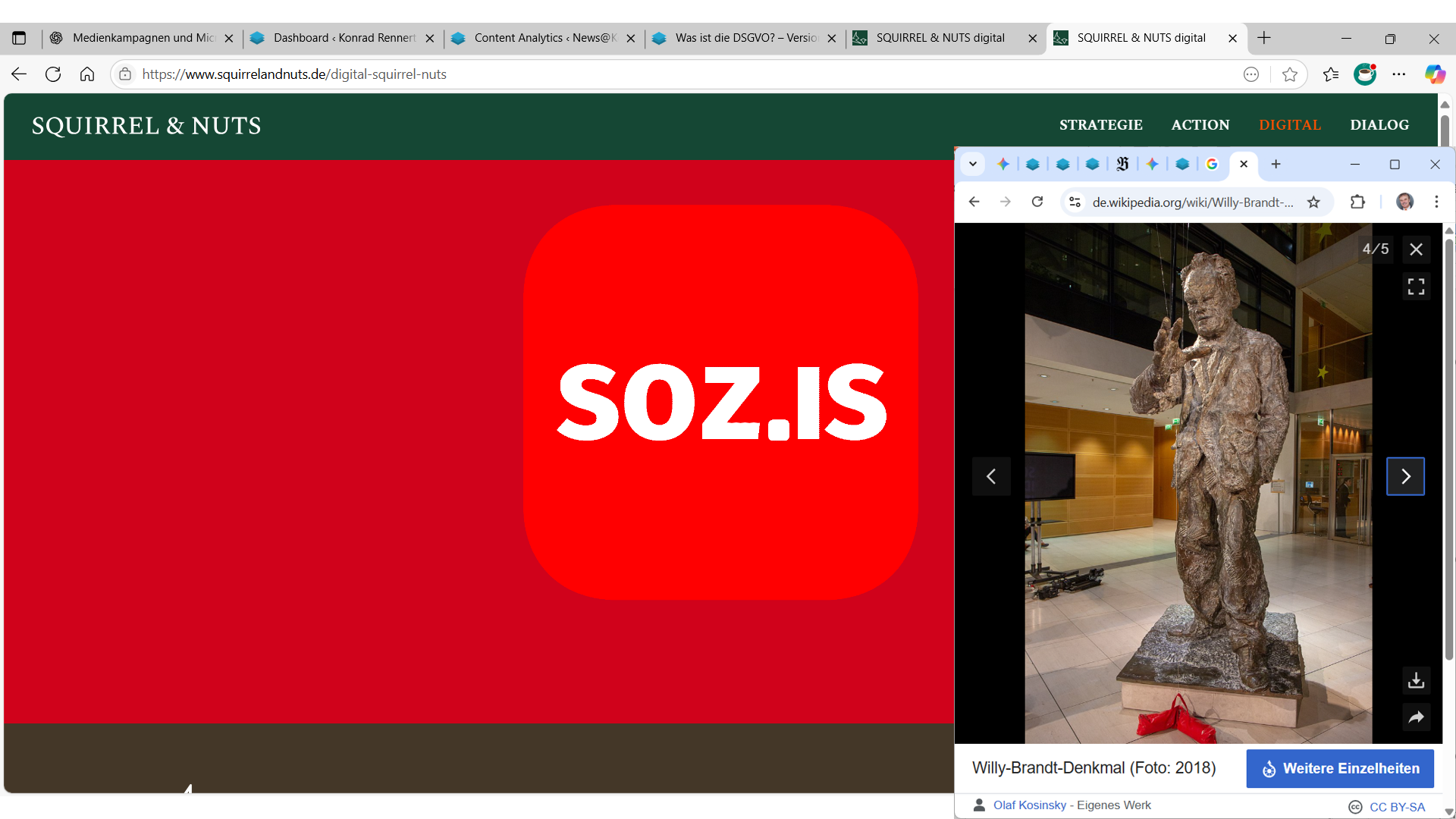Open Chrome extensions puzzle icon
Screen dimensions: 1456x819
[x=1357, y=202]
